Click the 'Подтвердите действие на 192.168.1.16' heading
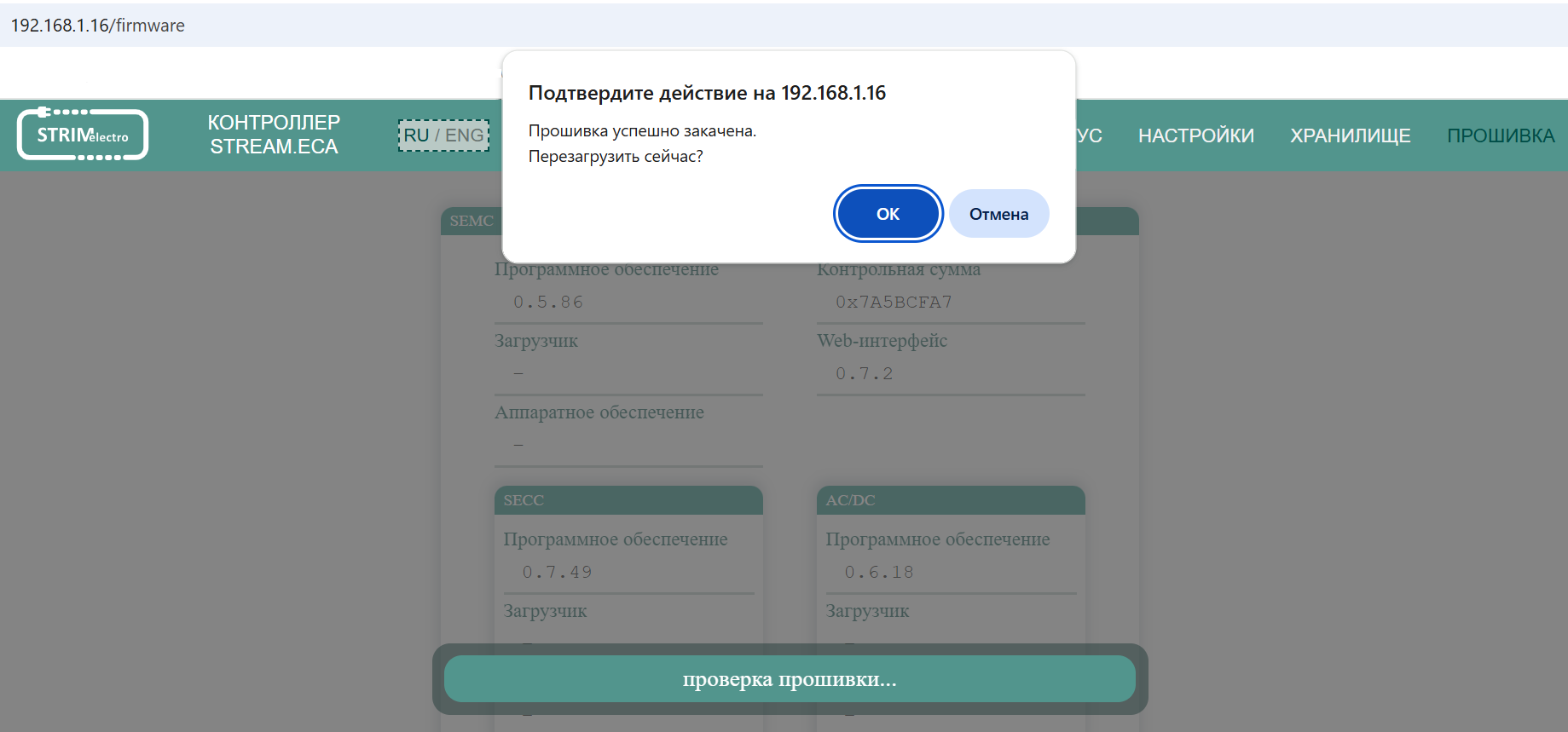Viewport: 1568px width, 732px height. [707, 93]
